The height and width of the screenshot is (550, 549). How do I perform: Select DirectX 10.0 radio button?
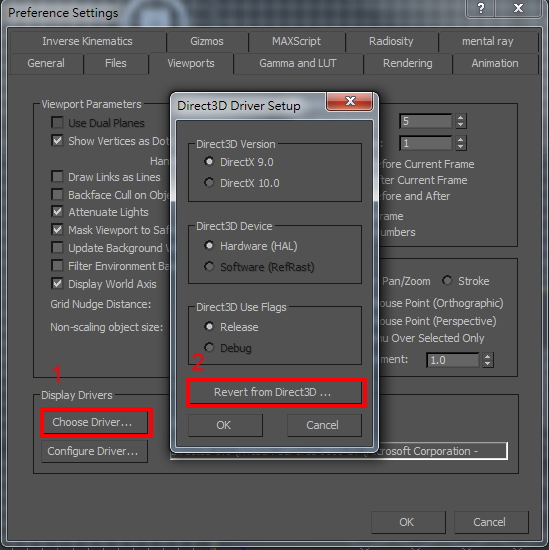[209, 182]
